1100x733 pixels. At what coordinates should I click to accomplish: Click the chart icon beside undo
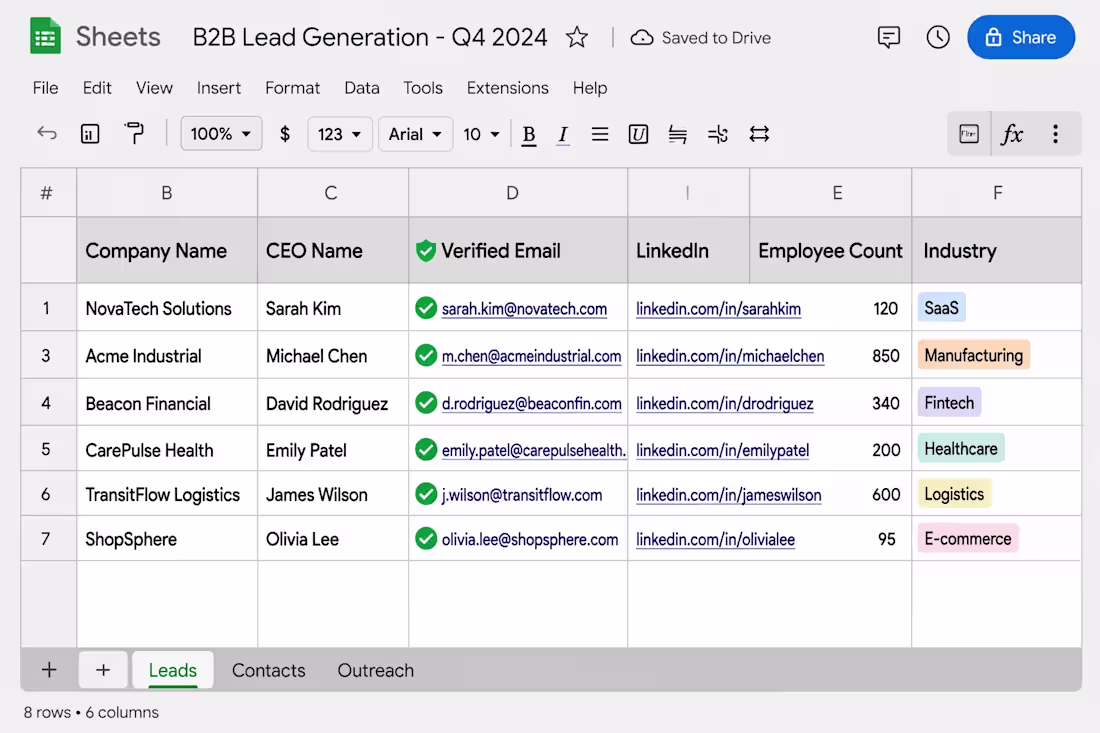pos(90,133)
